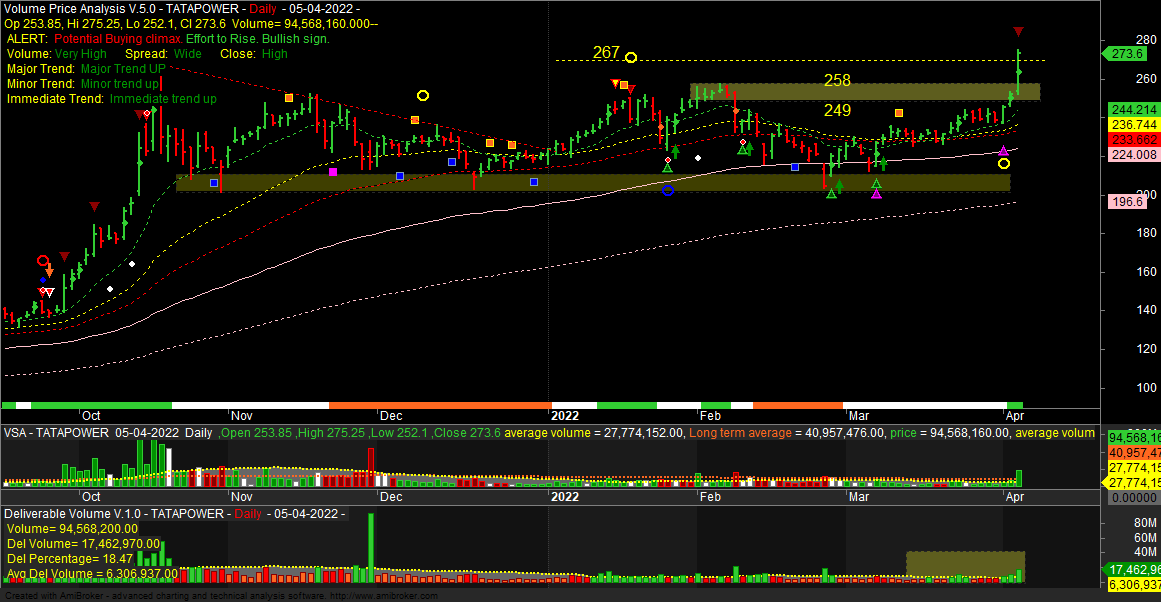Click the Long term average value in VSA pane
This screenshot has width=1161, height=602.
786,433
